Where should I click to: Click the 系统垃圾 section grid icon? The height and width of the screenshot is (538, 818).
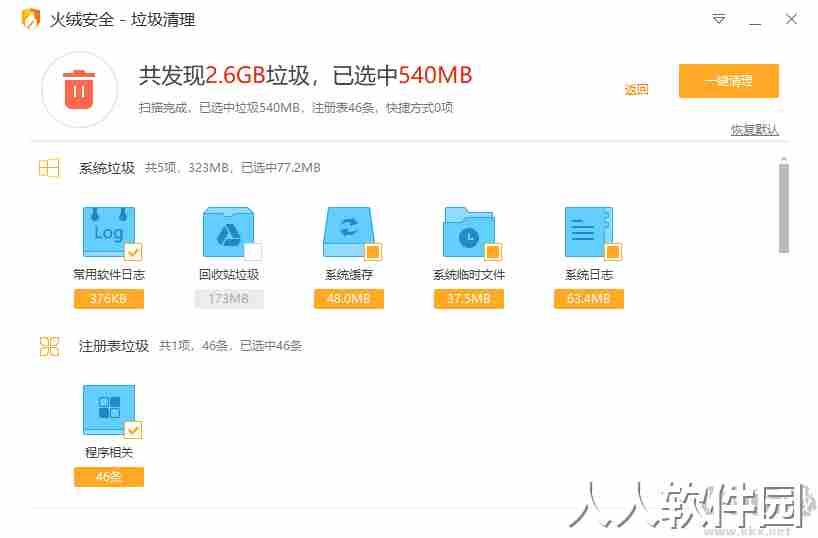(49, 168)
